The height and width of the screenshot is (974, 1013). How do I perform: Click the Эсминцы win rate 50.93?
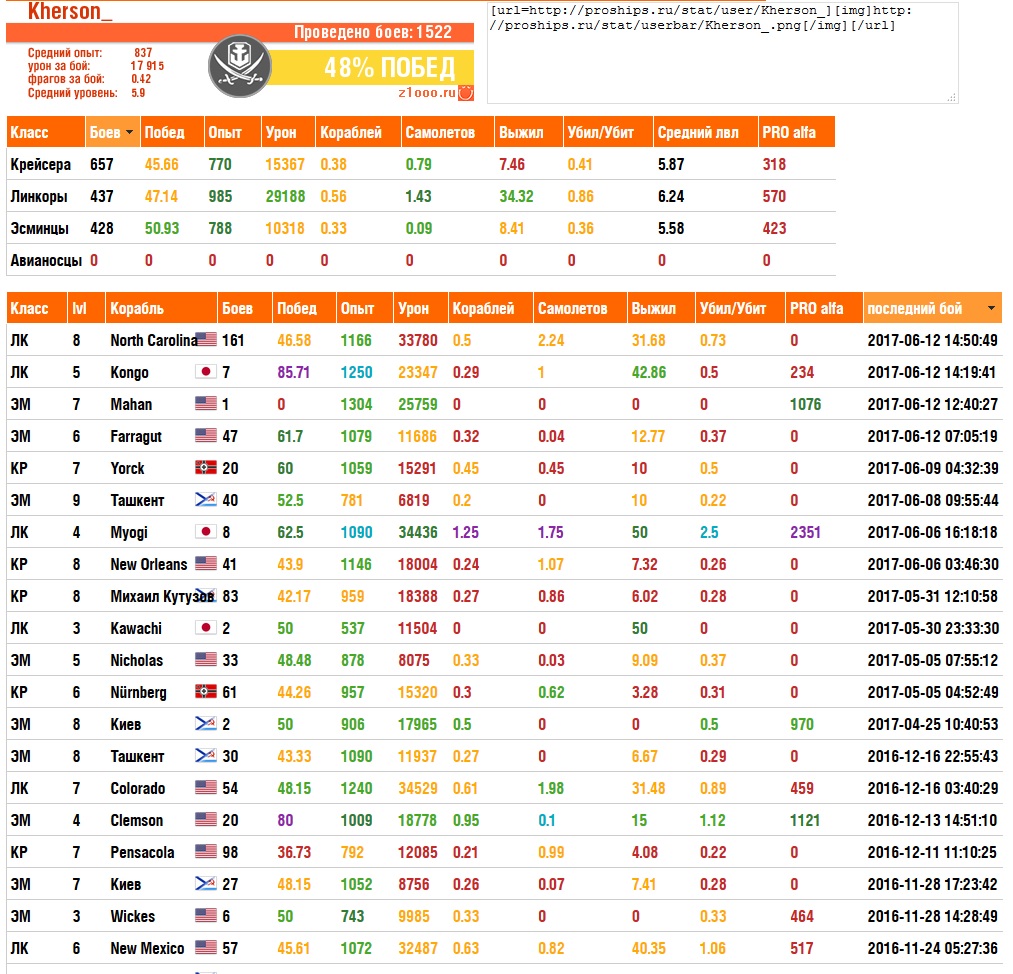click(162, 228)
